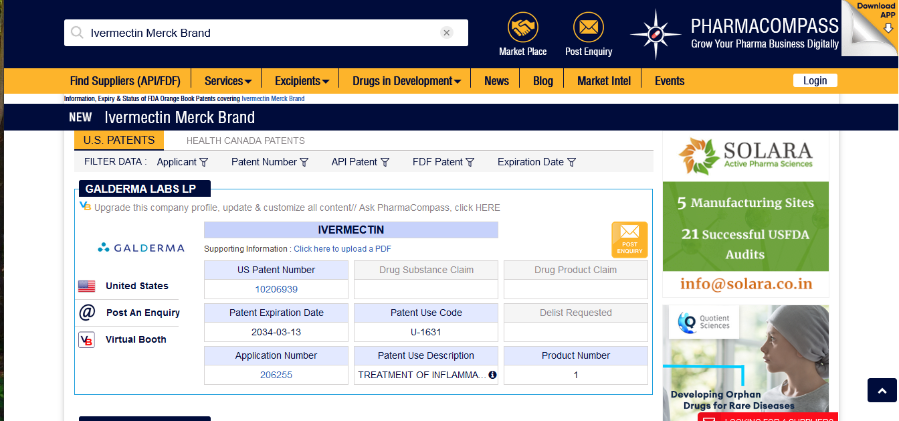The height and width of the screenshot is (421, 899).
Task: Click the Post An Enquiry sidebar link
Action: 143,313
